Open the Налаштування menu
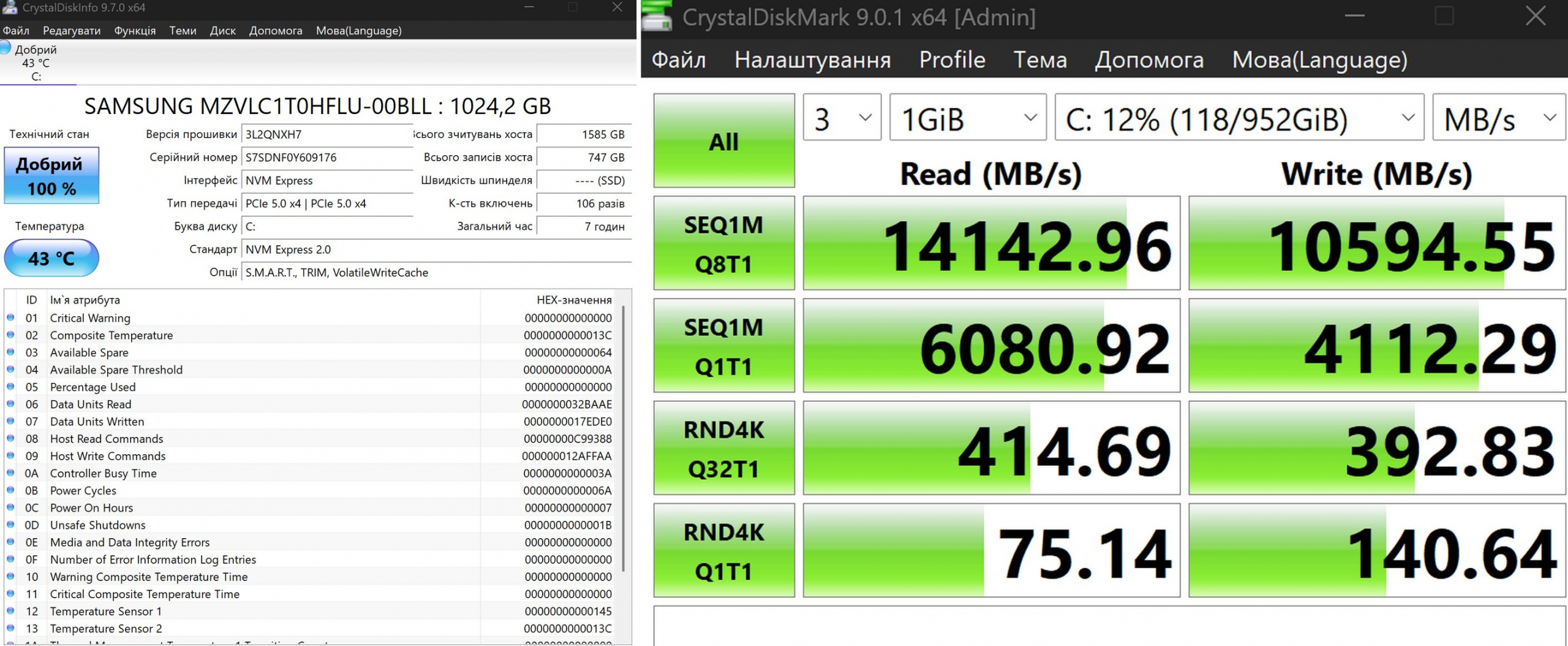 (812, 60)
